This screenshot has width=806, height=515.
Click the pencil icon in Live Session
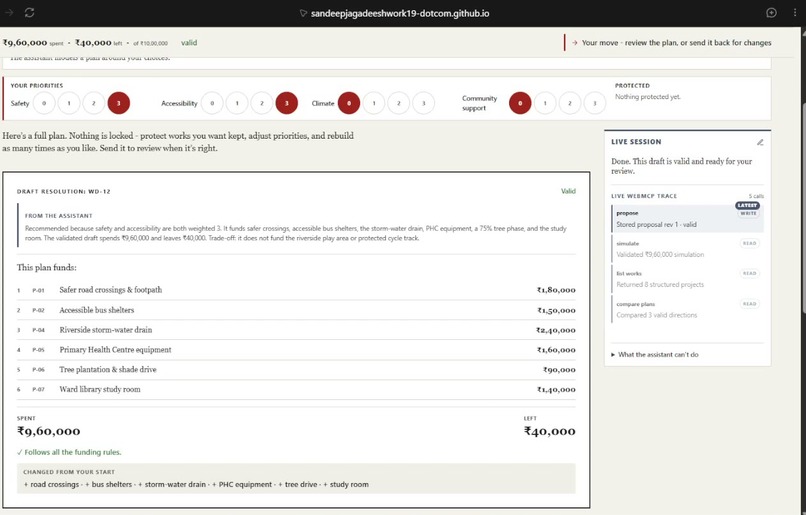[760, 142]
